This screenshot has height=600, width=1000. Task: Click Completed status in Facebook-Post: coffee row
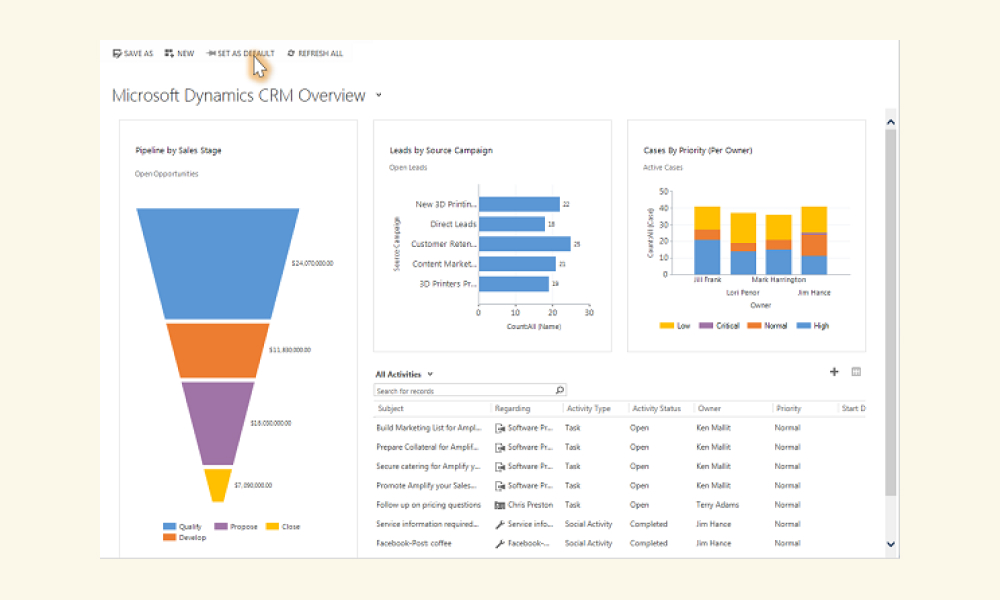(x=649, y=543)
